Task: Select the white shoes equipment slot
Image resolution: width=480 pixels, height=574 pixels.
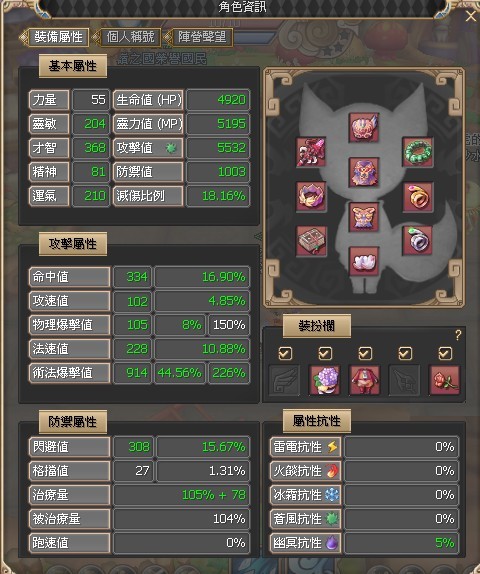Action: click(364, 261)
